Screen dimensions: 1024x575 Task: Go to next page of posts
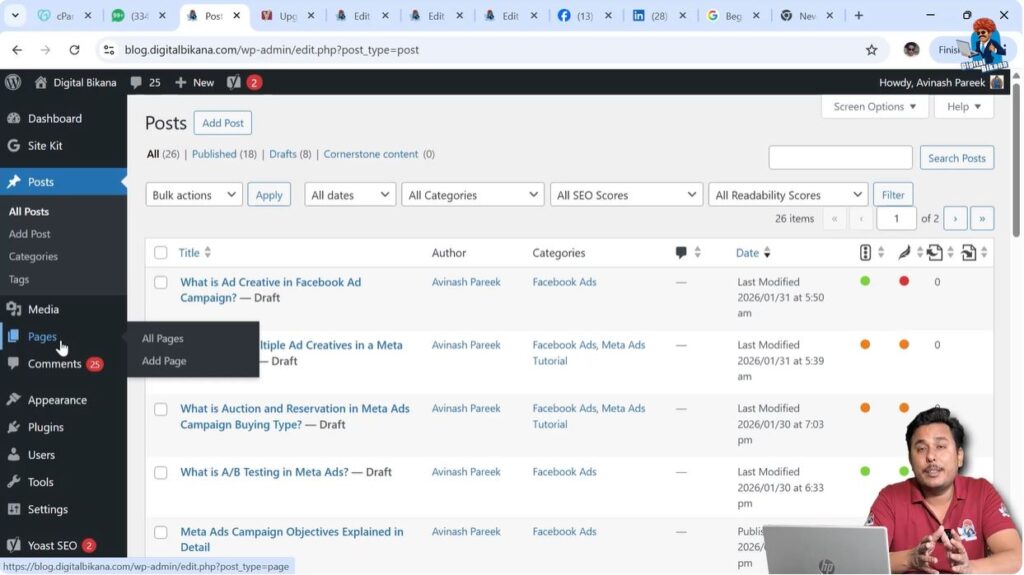(955, 218)
